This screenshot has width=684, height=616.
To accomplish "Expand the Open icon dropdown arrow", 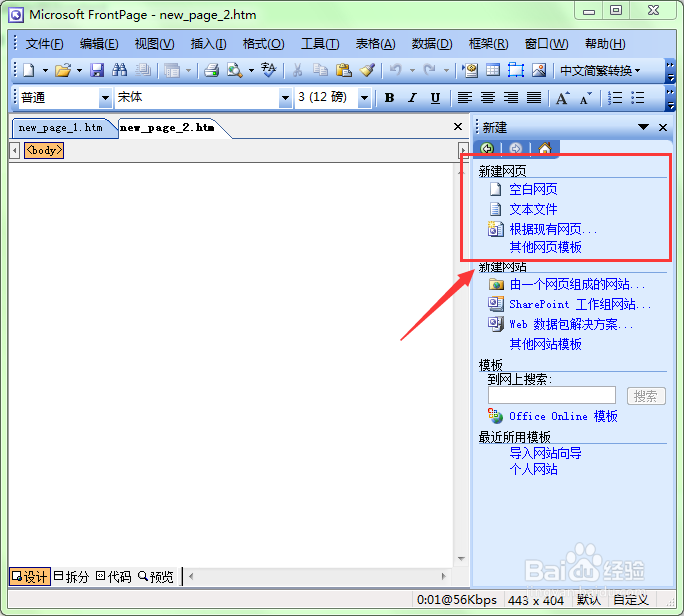I will [79, 70].
